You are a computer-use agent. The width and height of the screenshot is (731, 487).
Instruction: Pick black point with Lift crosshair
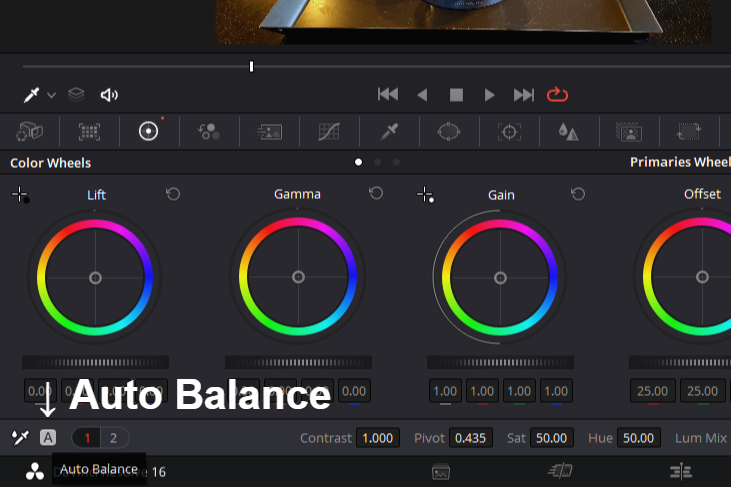click(x=21, y=195)
